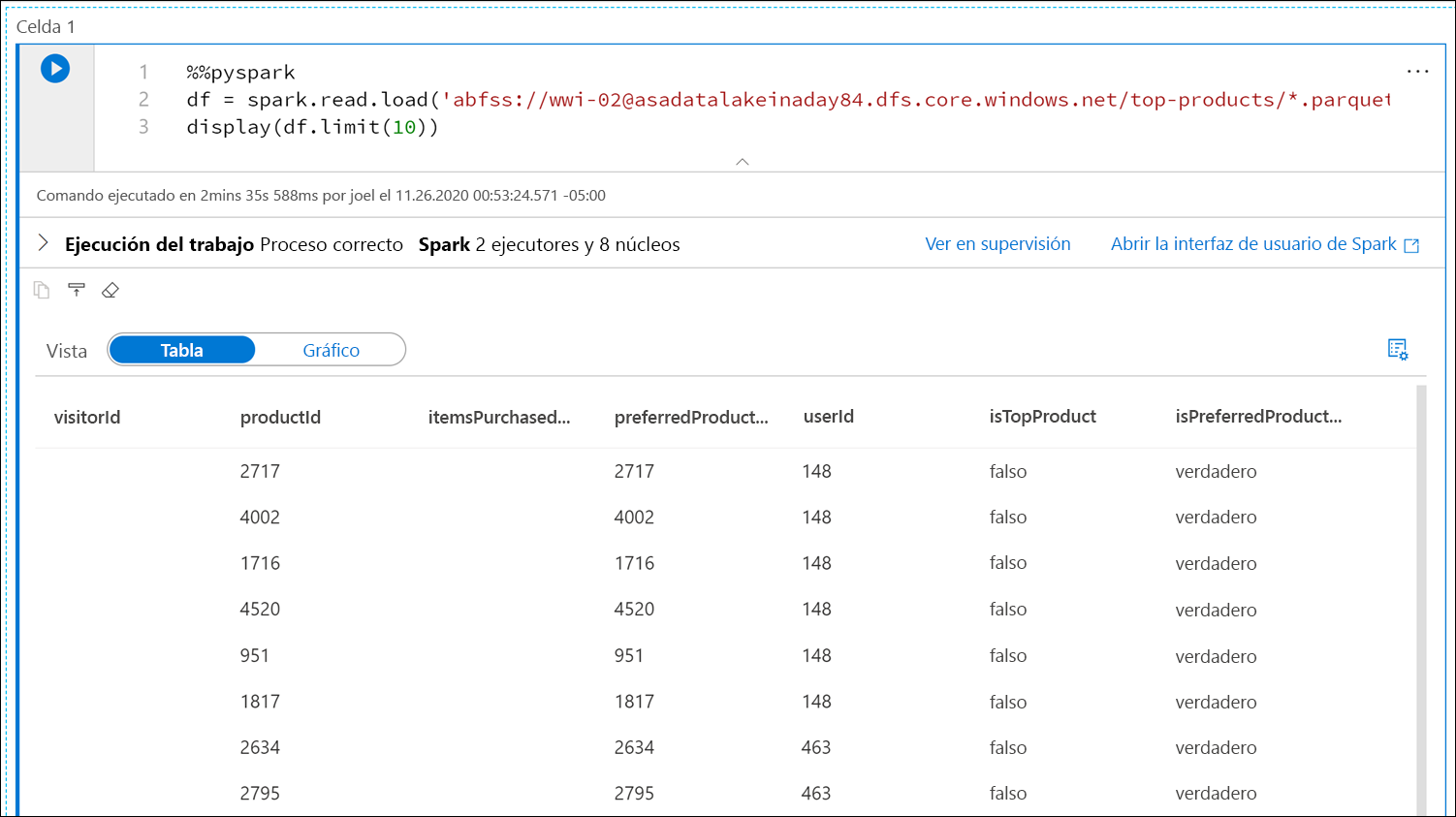Image resolution: width=1456 pixels, height=817 pixels.
Task: Select productId cell 4002
Action: click(260, 518)
